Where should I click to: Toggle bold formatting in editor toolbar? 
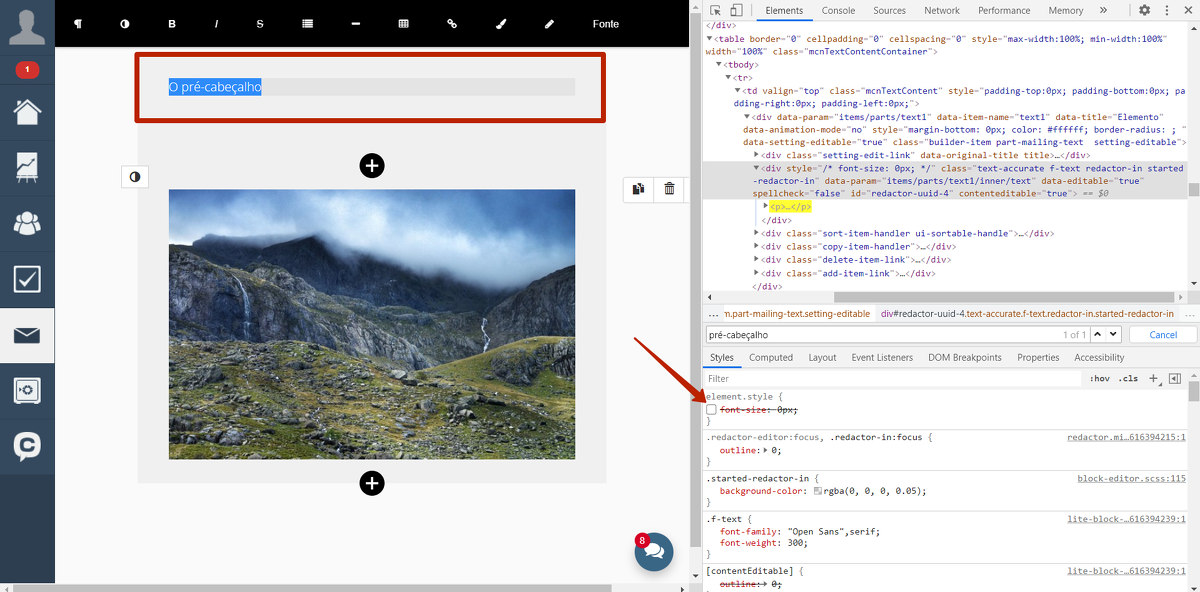click(172, 24)
